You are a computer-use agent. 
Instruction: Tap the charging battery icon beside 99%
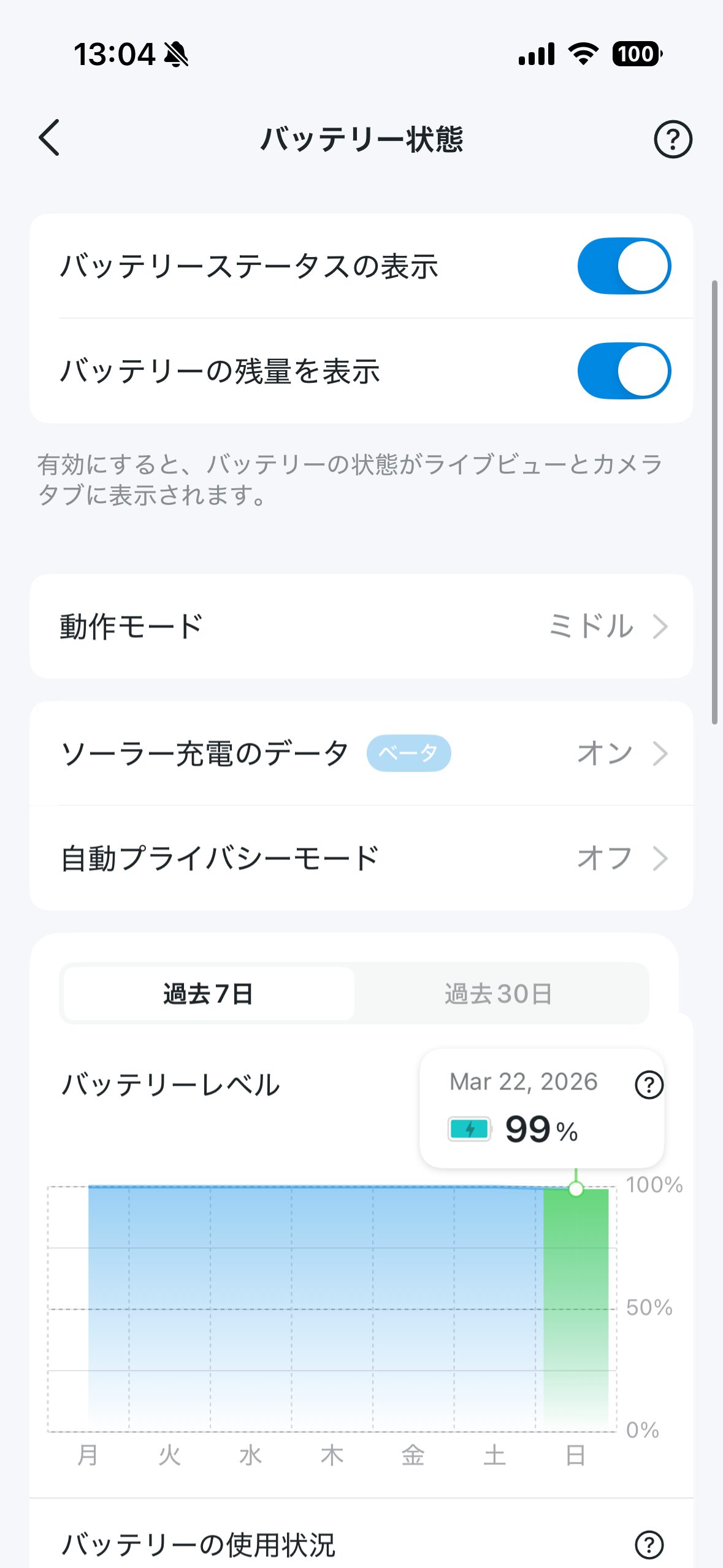470,1129
